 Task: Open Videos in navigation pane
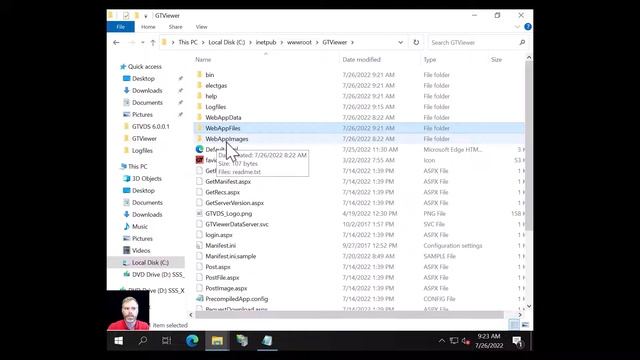[141, 251]
